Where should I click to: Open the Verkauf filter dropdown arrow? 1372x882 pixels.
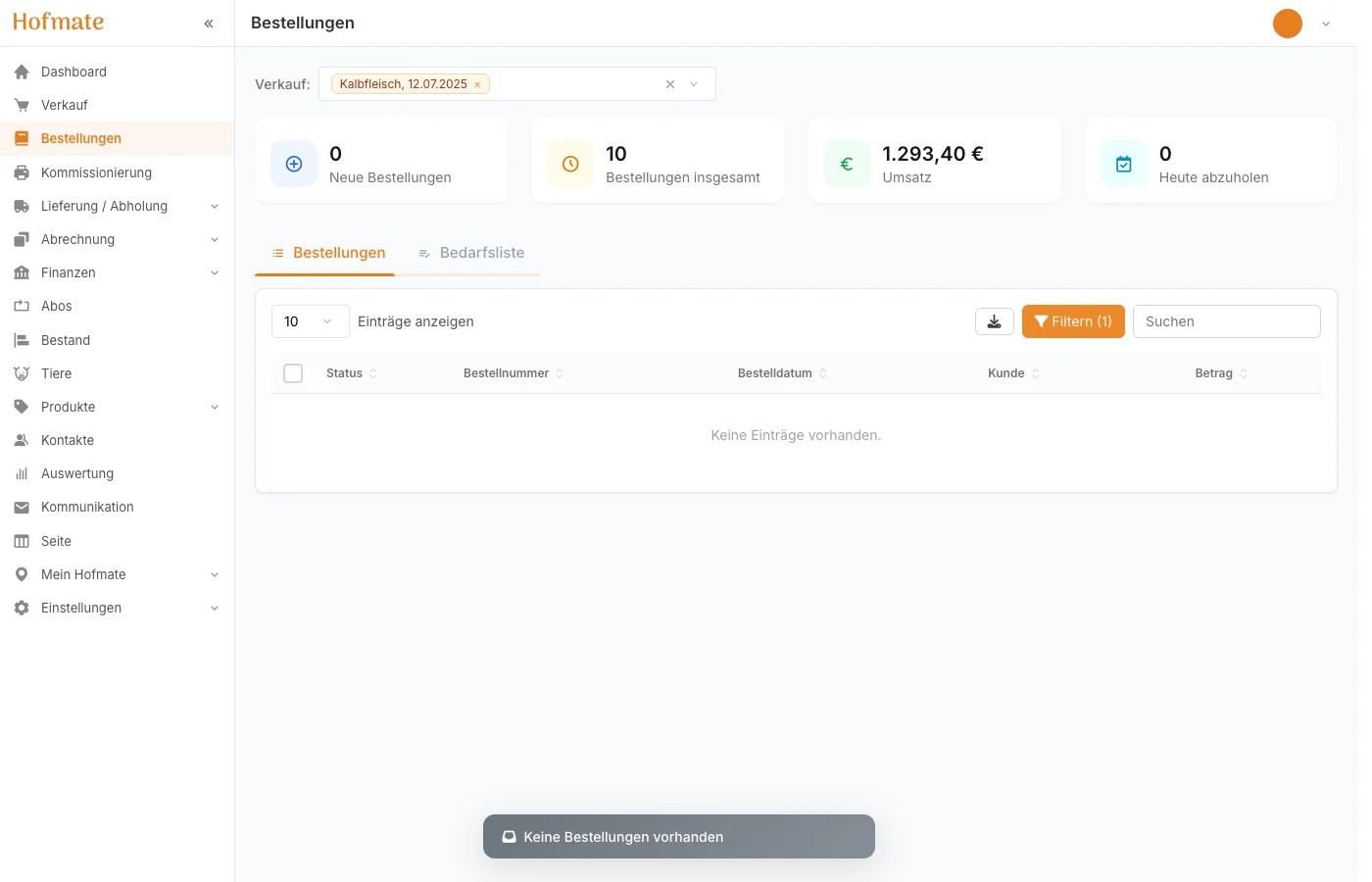tap(694, 84)
